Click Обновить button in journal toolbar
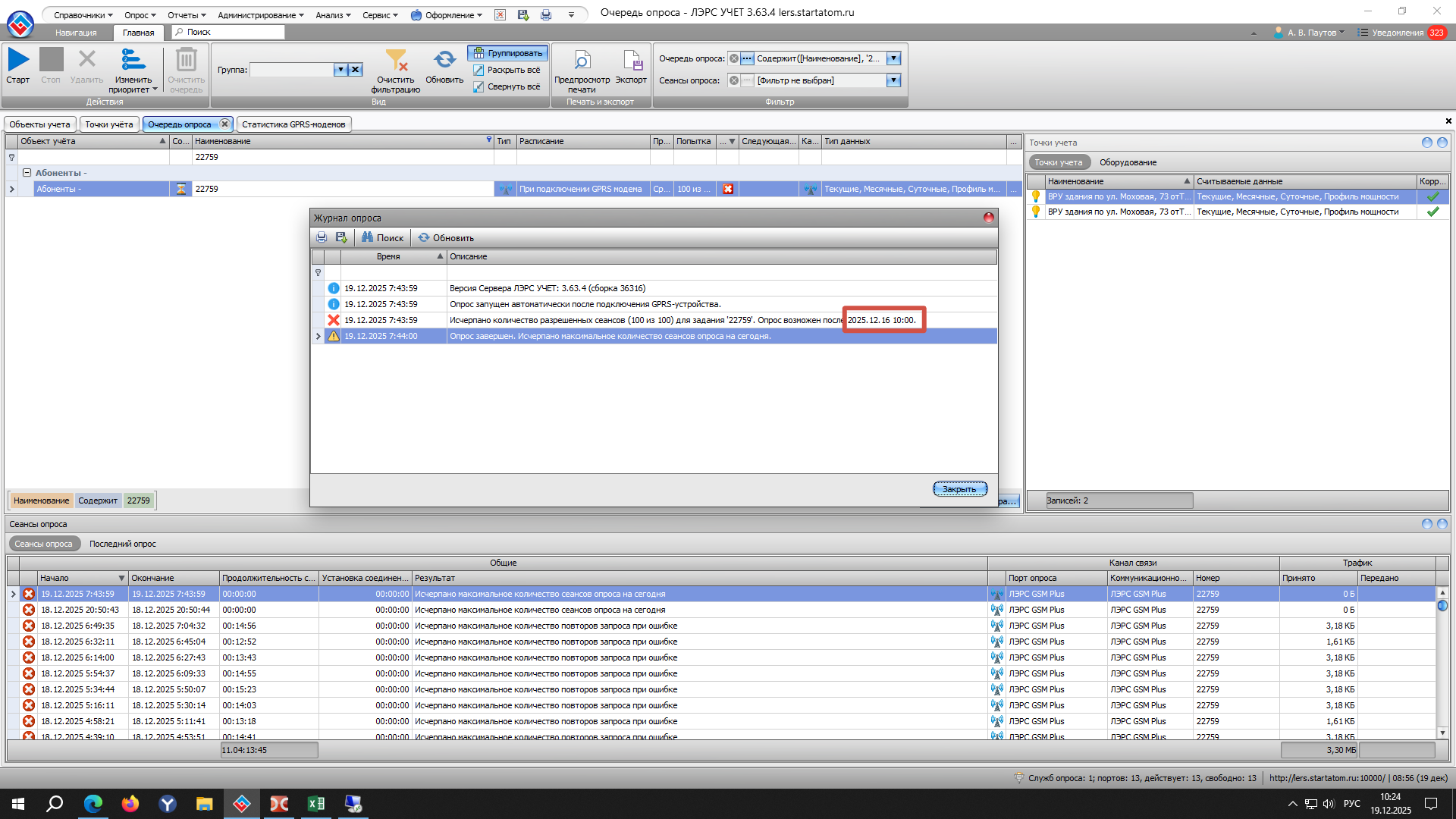Screen dimensions: 1456x819 (446, 237)
